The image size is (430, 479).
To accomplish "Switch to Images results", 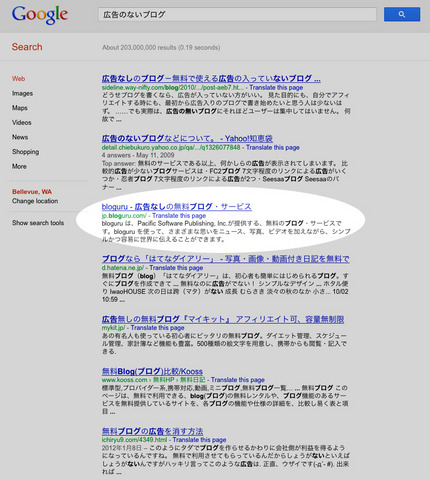I will 22,93.
